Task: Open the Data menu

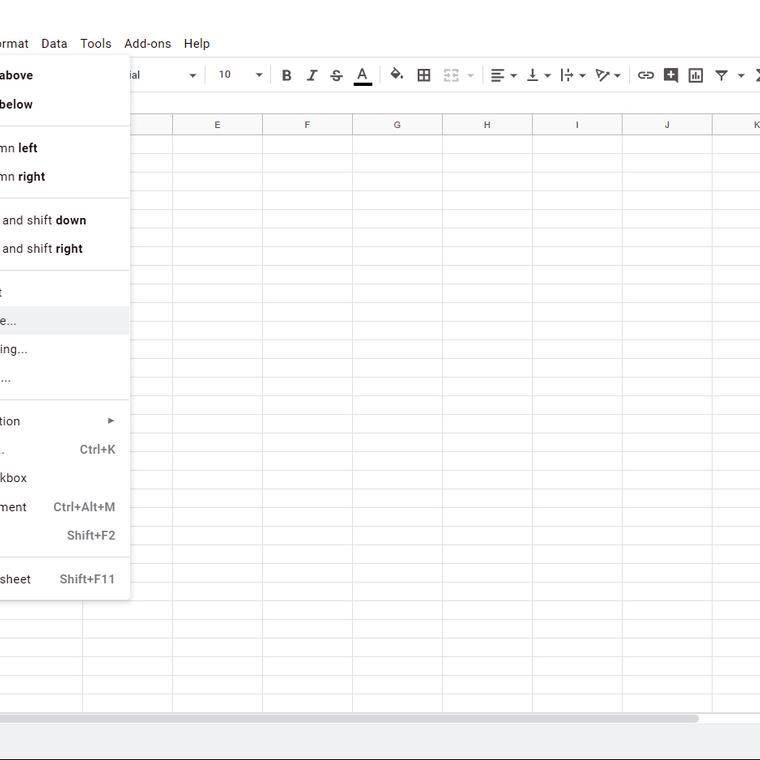Action: (54, 43)
